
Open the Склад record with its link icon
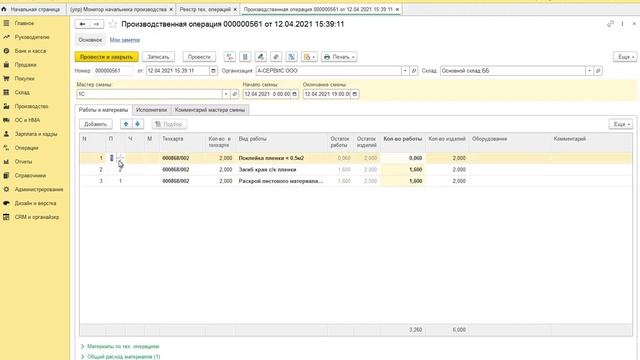598,71
